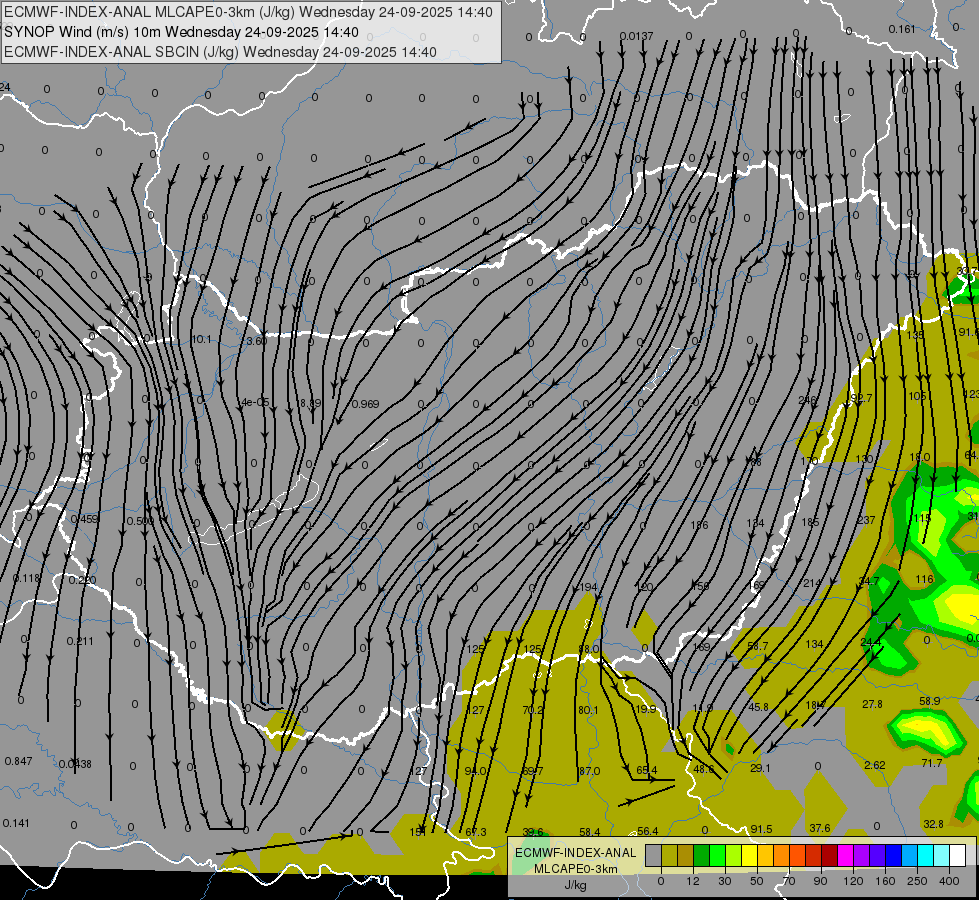979x900 pixels.
Task: Click the 0.969 grid value
Action: (x=365, y=404)
